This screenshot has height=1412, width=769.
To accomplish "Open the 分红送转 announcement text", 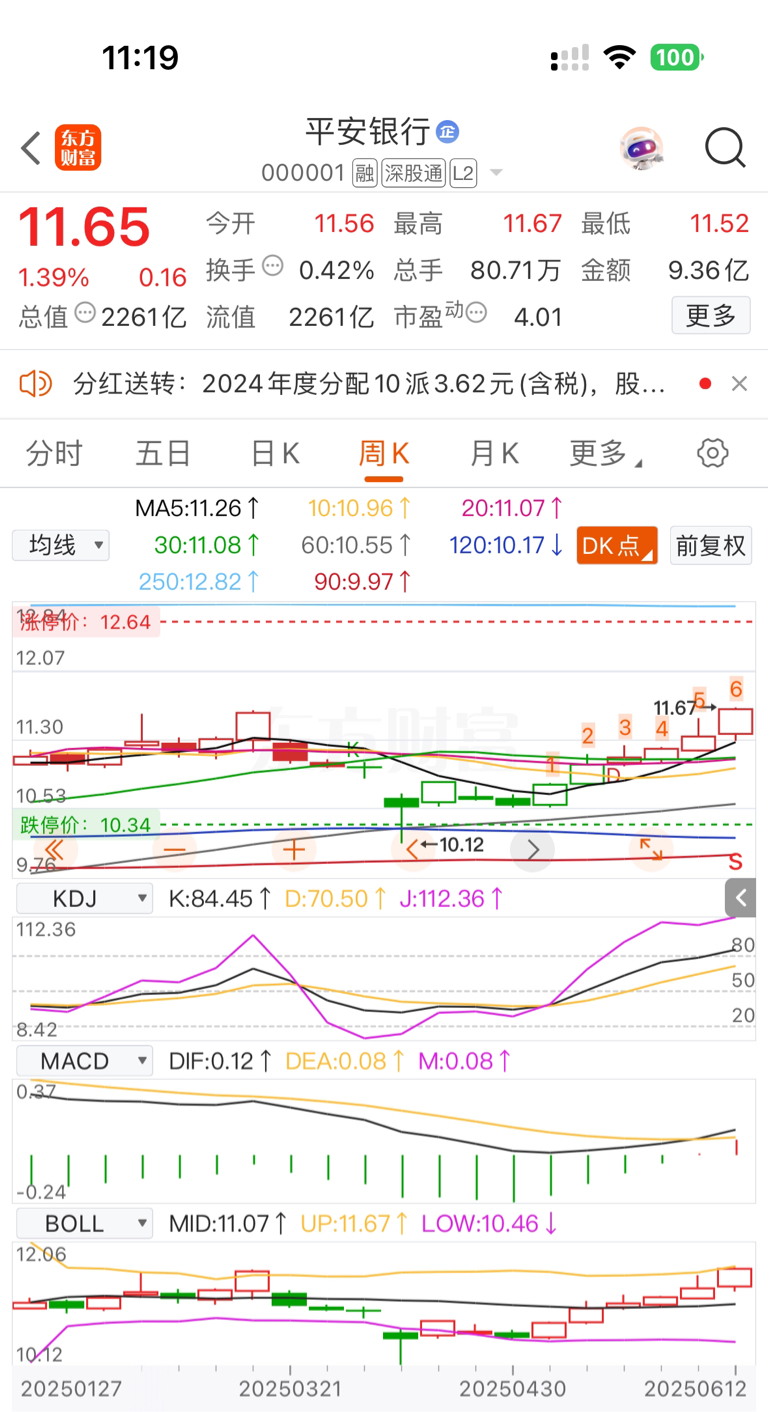I will coord(369,383).
